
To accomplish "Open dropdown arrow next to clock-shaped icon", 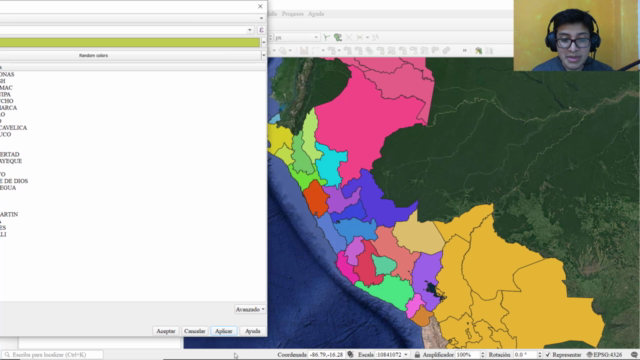I will 290,51.
